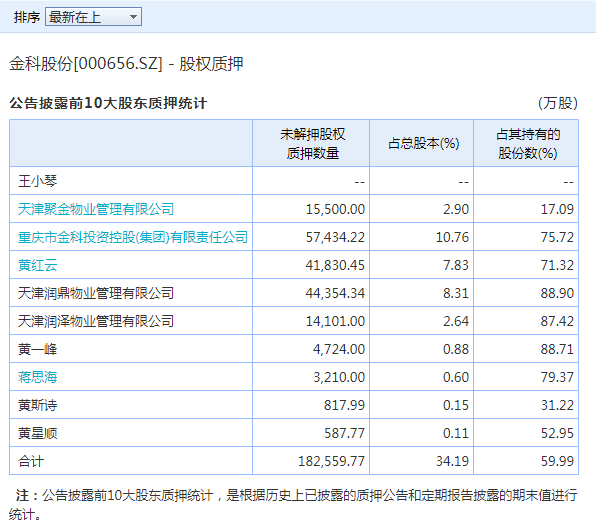Open the 天津聚金物业管理有限公司 link
This screenshot has height=529, width=596.
click(96, 209)
